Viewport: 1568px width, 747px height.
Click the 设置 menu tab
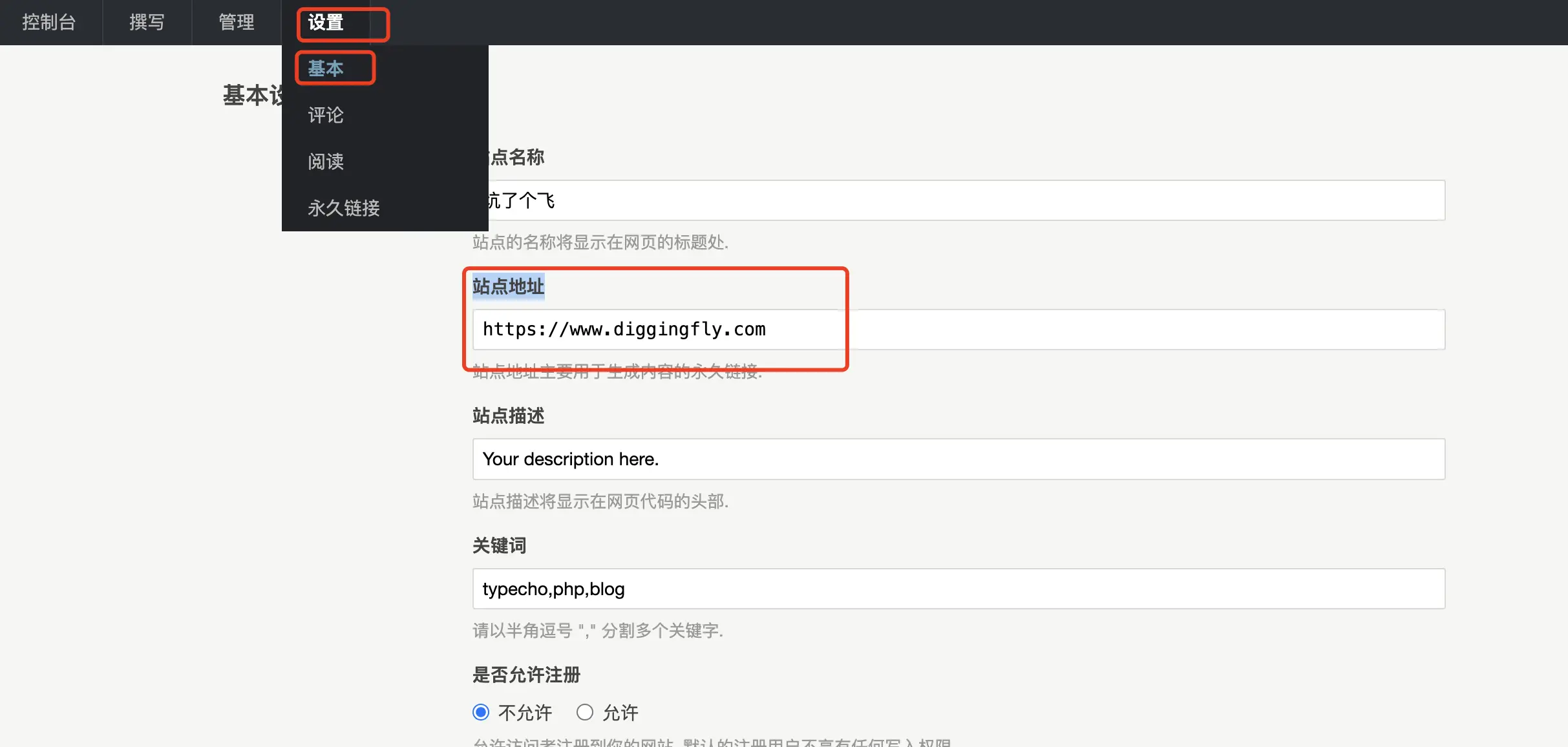(x=326, y=23)
